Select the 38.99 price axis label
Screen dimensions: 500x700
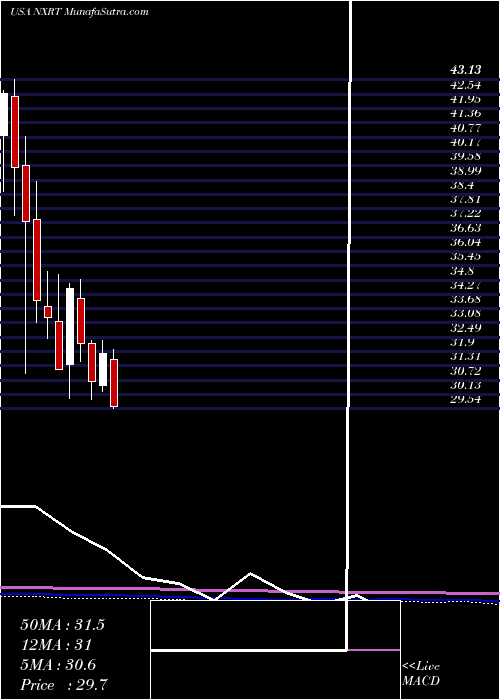(x=466, y=171)
